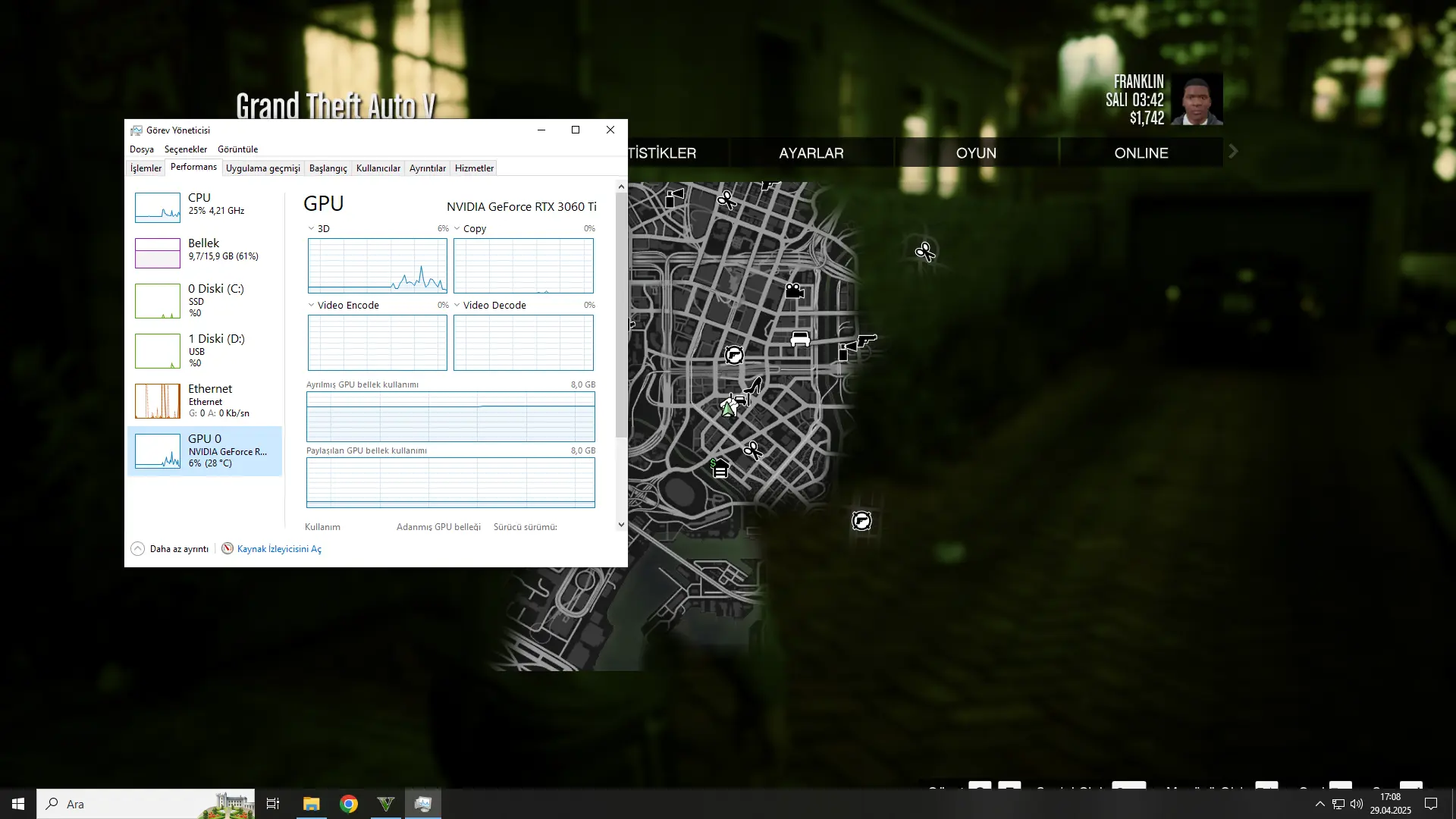1456x819 pixels.
Task: Click the Paylaşılan GPU bellek kullanımı graph
Action: click(x=450, y=482)
